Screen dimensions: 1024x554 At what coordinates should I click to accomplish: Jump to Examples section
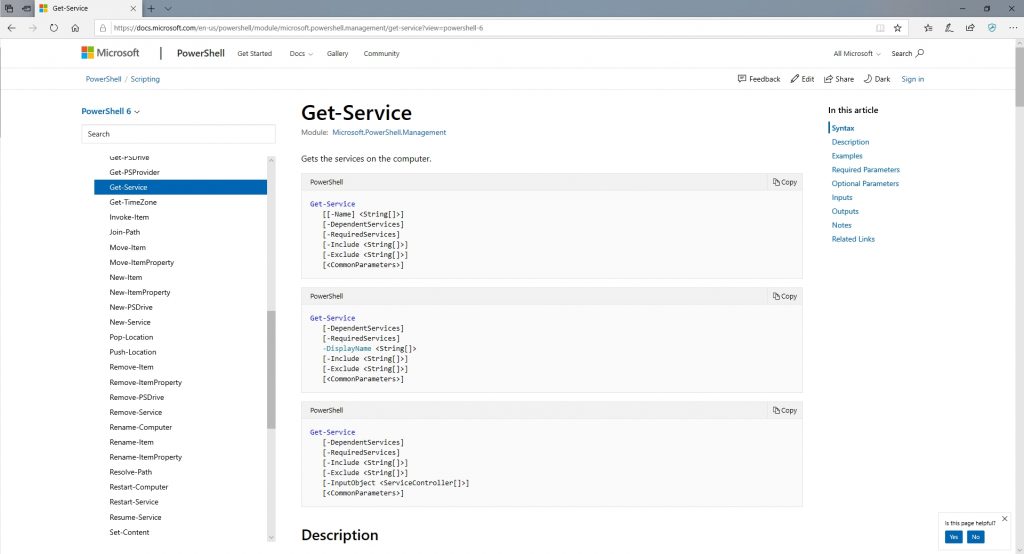[x=847, y=156]
